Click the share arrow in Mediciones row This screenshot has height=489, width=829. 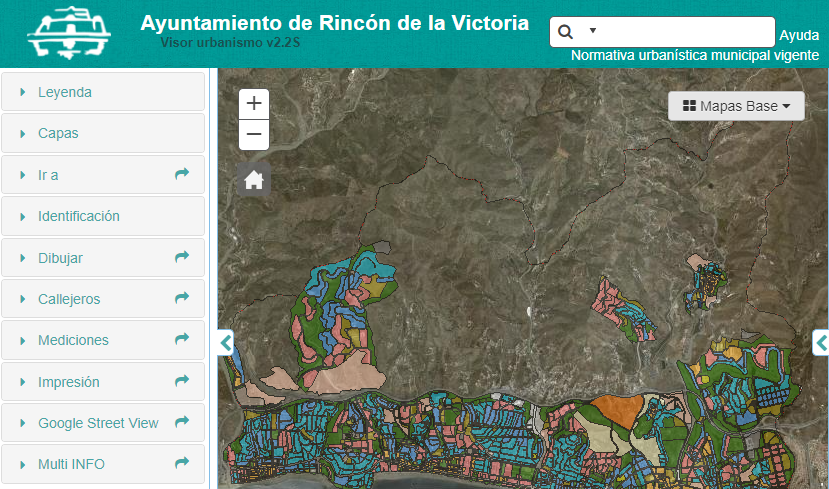tap(182, 339)
